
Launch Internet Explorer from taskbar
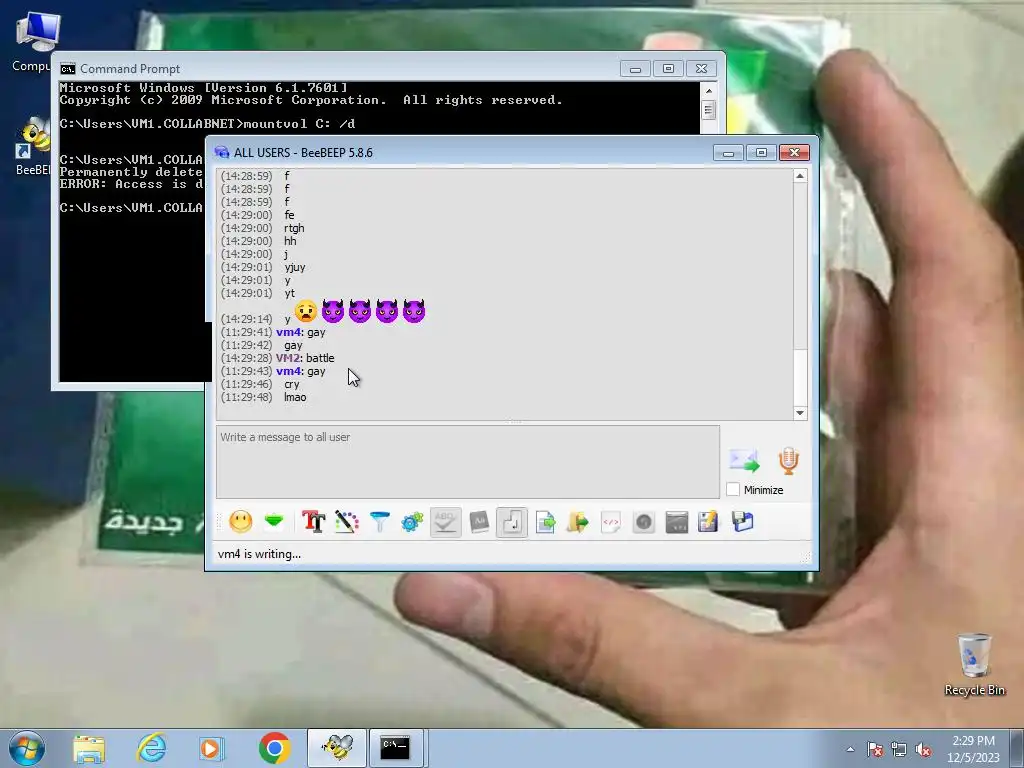click(151, 748)
